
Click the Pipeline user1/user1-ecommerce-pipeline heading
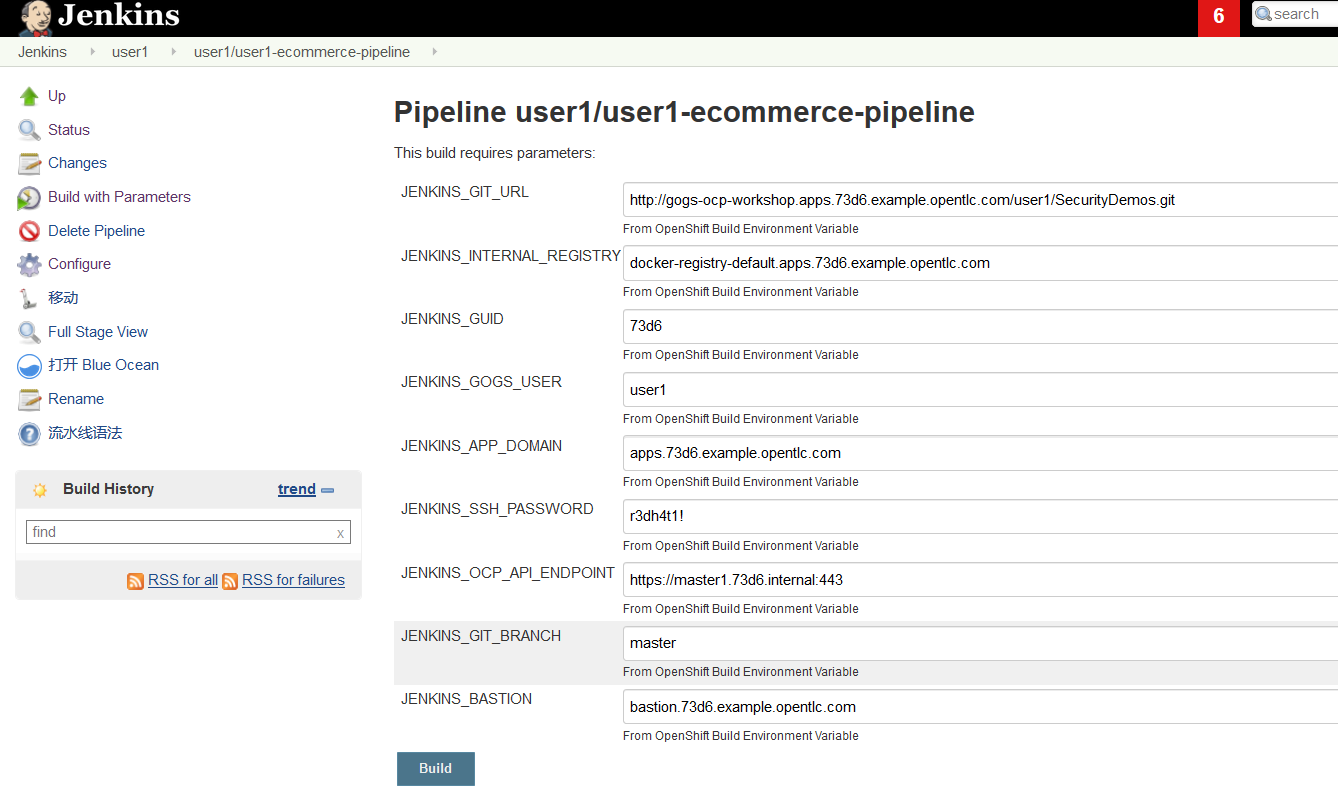click(684, 112)
